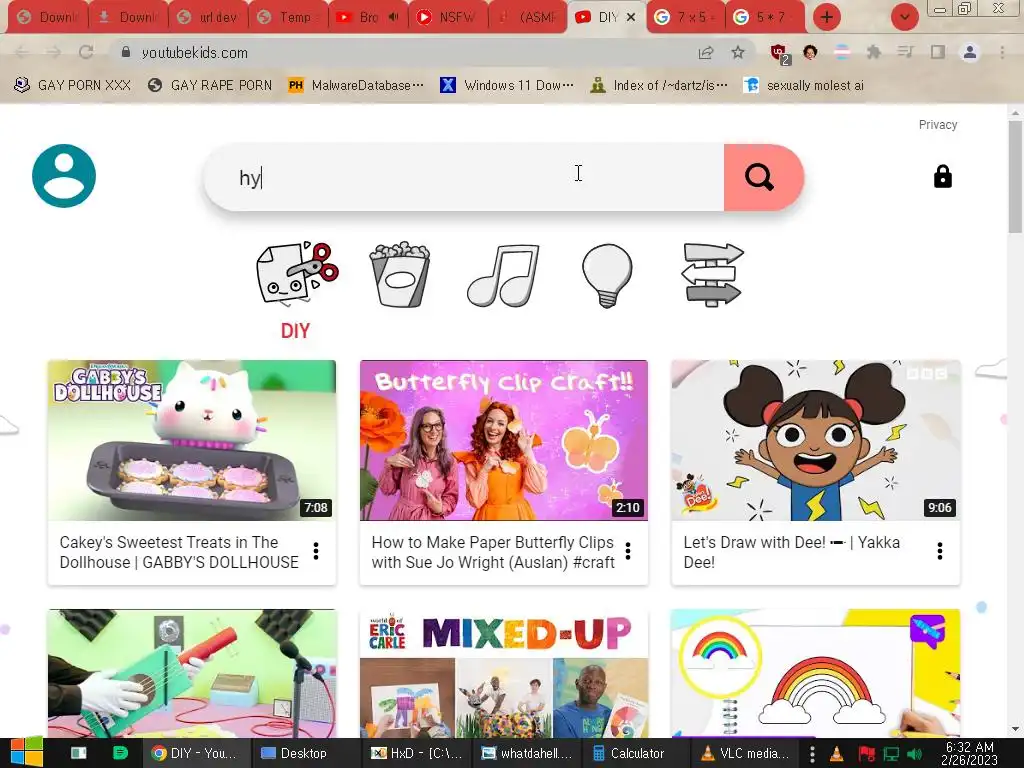Open the uBlock Origin extension icon

779,54
